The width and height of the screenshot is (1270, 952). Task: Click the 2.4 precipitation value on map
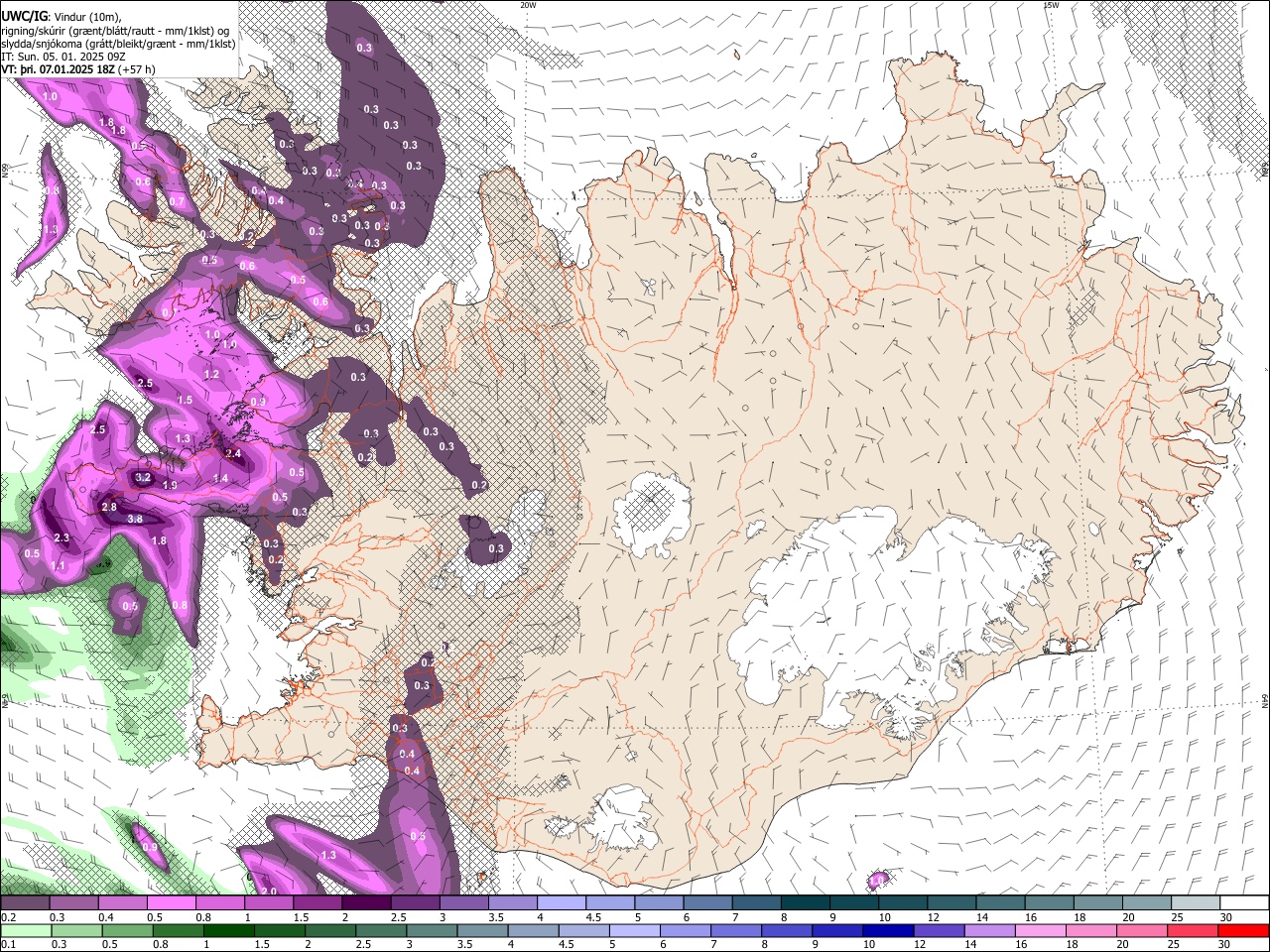(233, 453)
